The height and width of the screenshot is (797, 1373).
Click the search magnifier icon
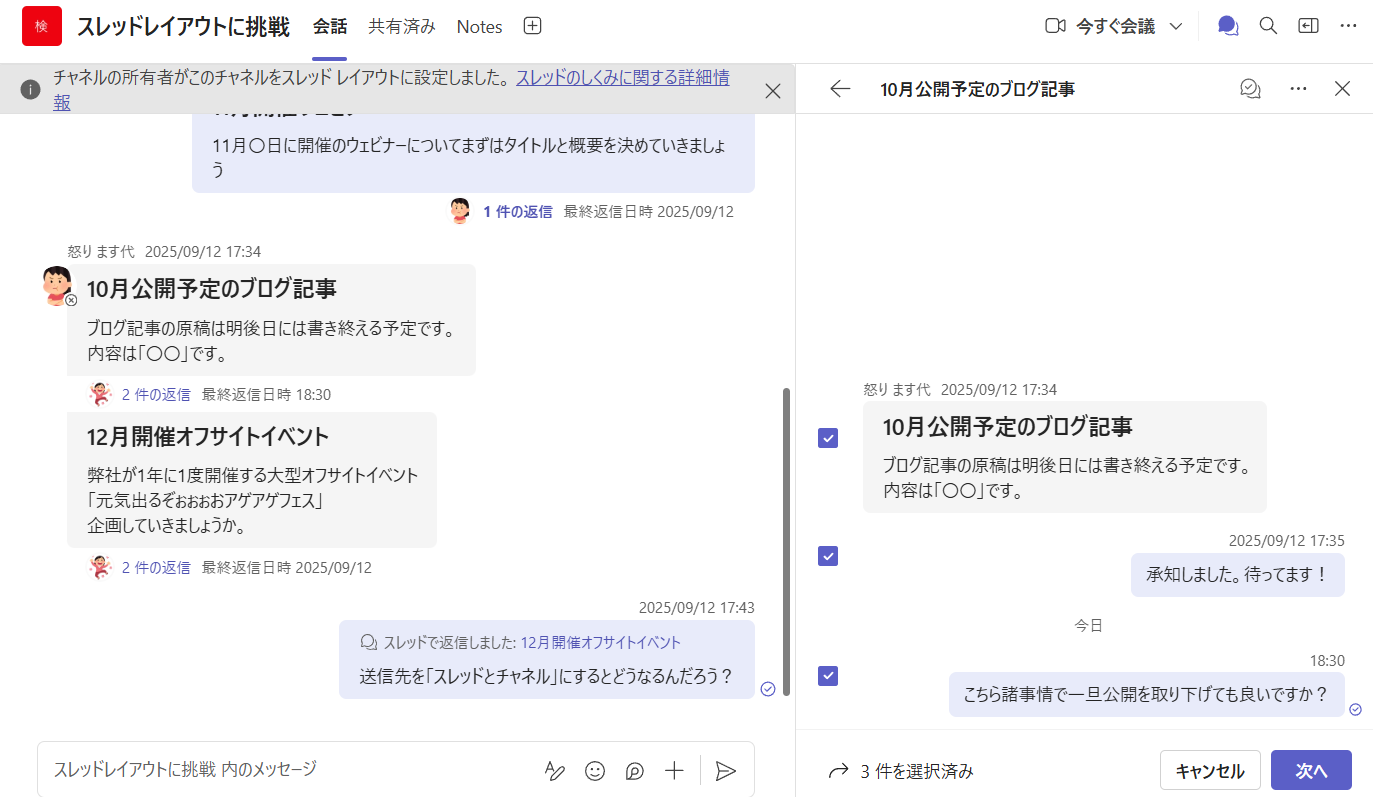tap(1268, 26)
